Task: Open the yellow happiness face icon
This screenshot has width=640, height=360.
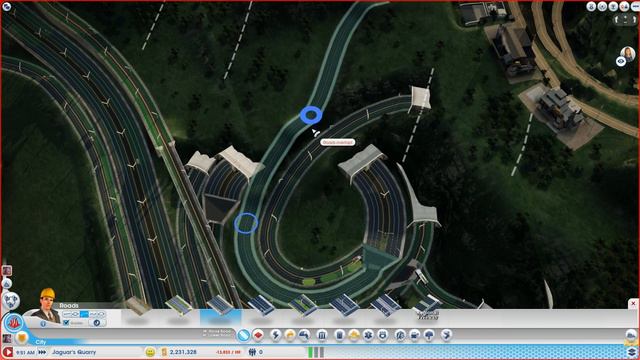Action: coord(150,352)
